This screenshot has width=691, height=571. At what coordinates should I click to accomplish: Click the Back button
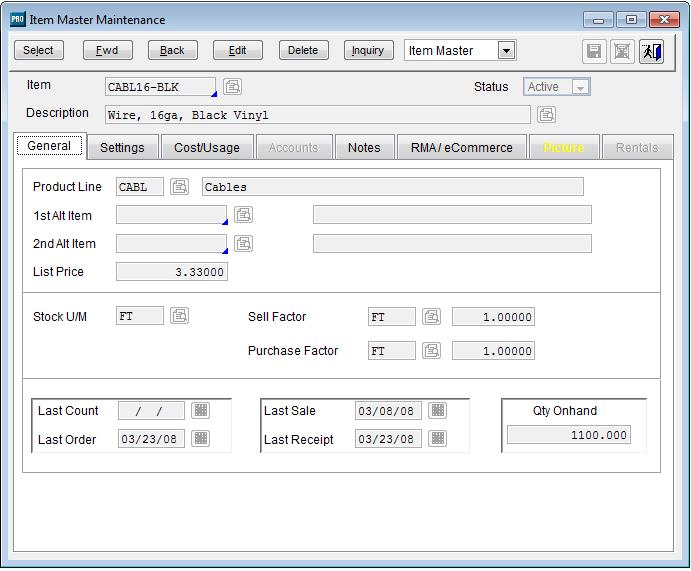click(x=172, y=50)
